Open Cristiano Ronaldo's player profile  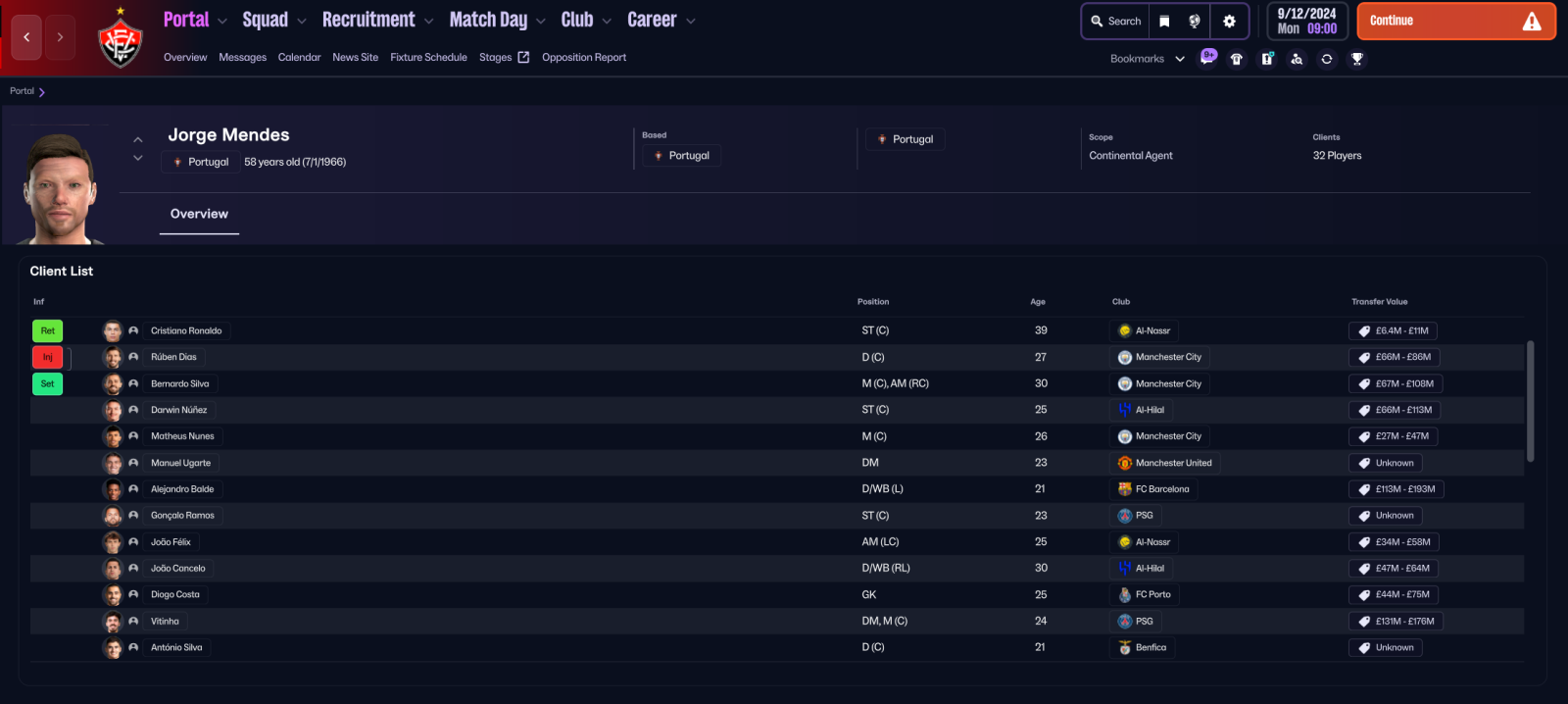[x=186, y=331]
